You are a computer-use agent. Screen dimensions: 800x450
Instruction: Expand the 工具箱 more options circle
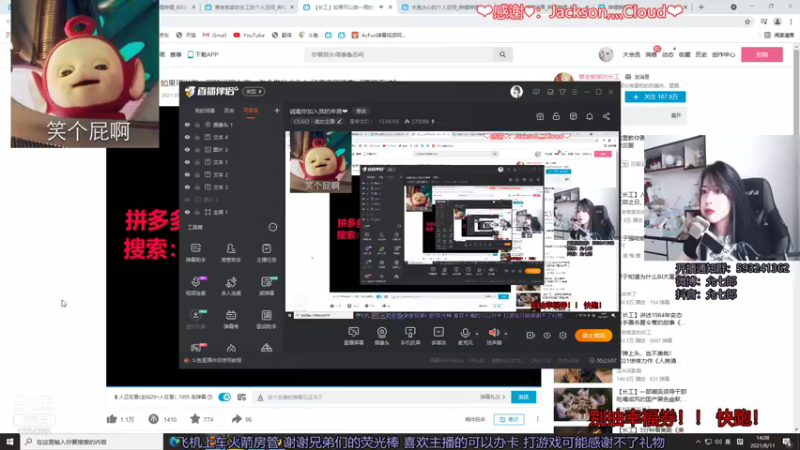coord(273,227)
